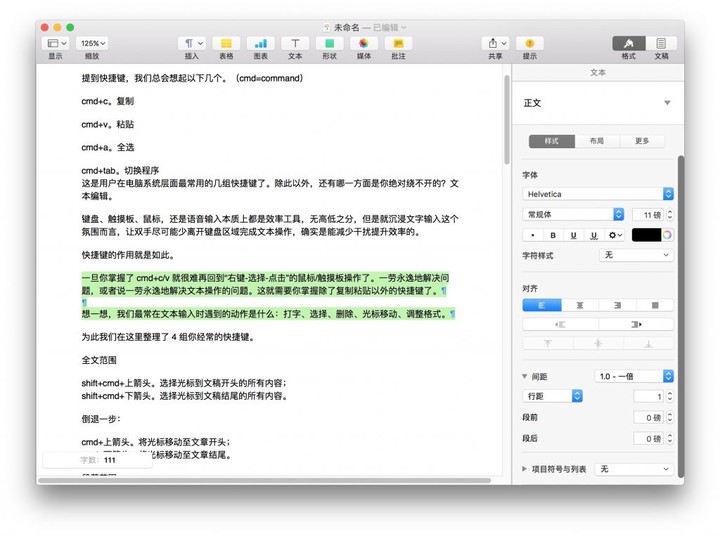The height and width of the screenshot is (536, 720).
Task: Click the black text color swatch
Action: [x=646, y=235]
